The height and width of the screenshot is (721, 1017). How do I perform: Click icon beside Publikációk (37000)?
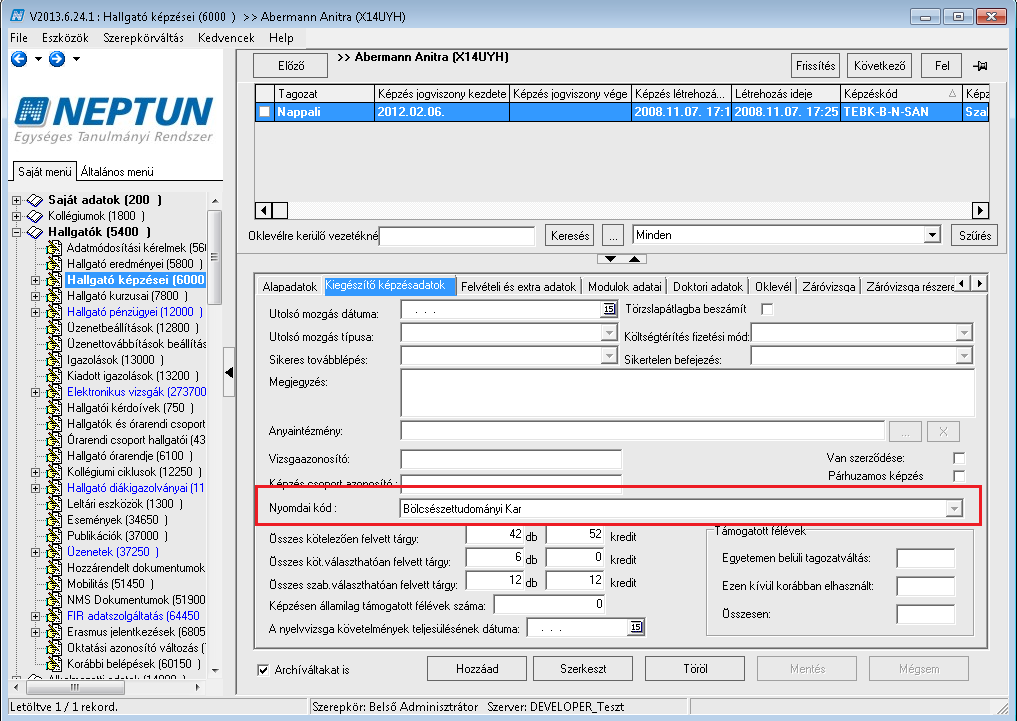click(54, 536)
